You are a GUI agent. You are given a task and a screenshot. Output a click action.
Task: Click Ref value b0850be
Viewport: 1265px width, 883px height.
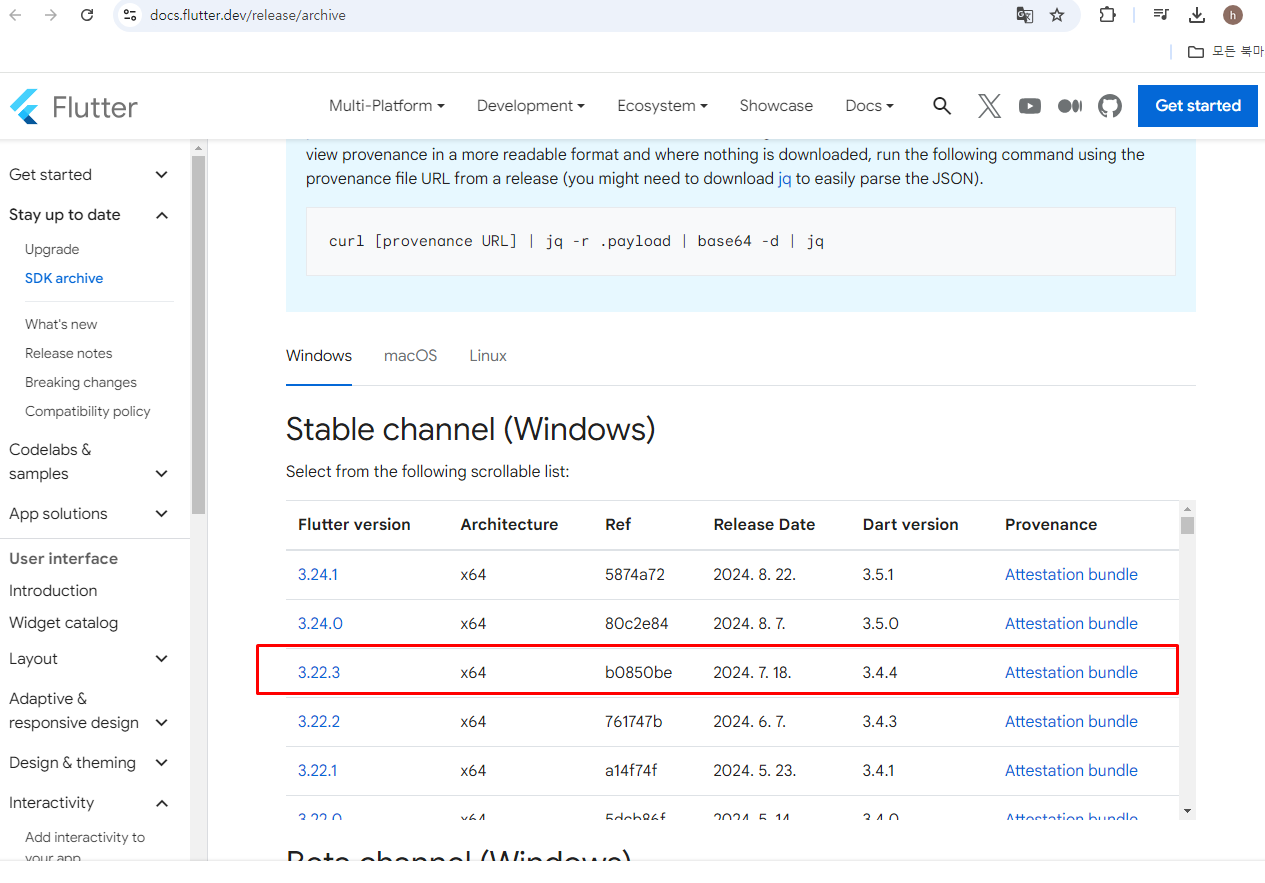click(x=638, y=673)
